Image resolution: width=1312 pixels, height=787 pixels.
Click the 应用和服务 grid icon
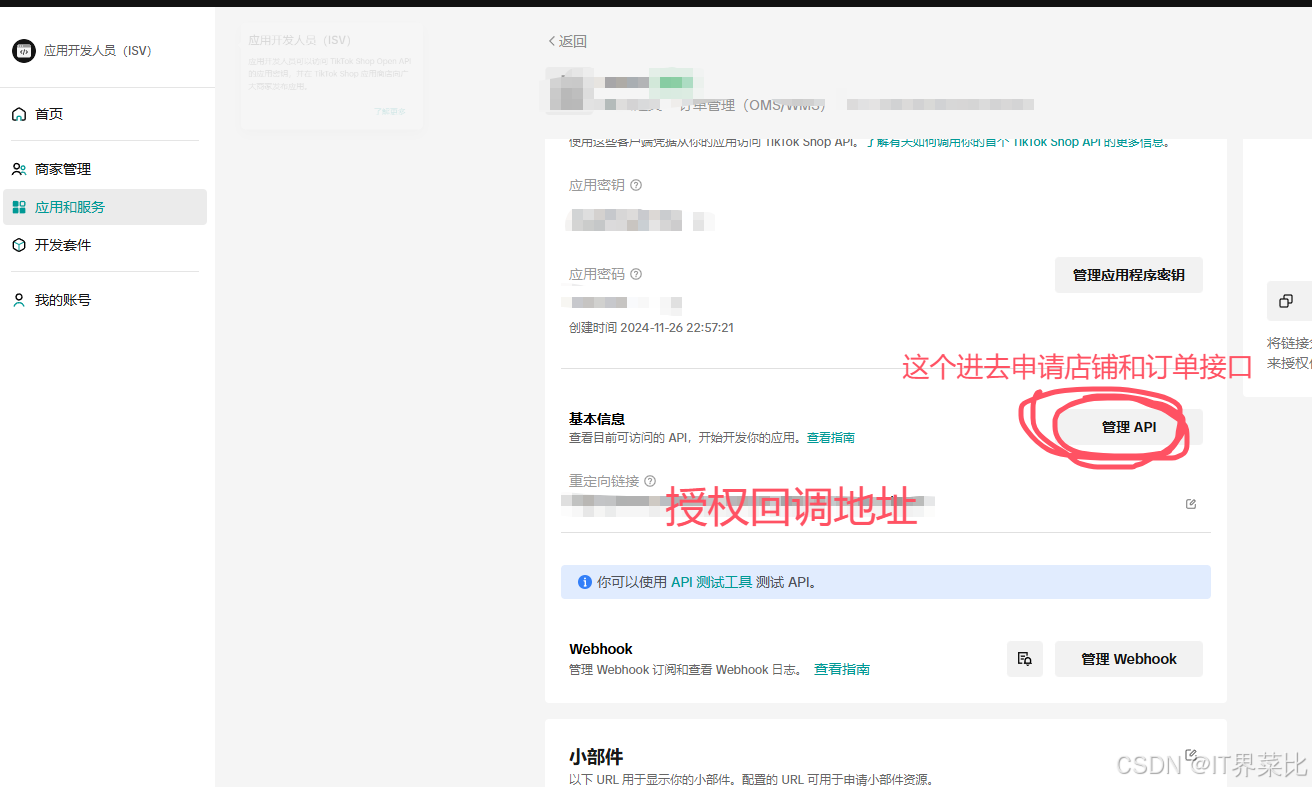tap(19, 207)
